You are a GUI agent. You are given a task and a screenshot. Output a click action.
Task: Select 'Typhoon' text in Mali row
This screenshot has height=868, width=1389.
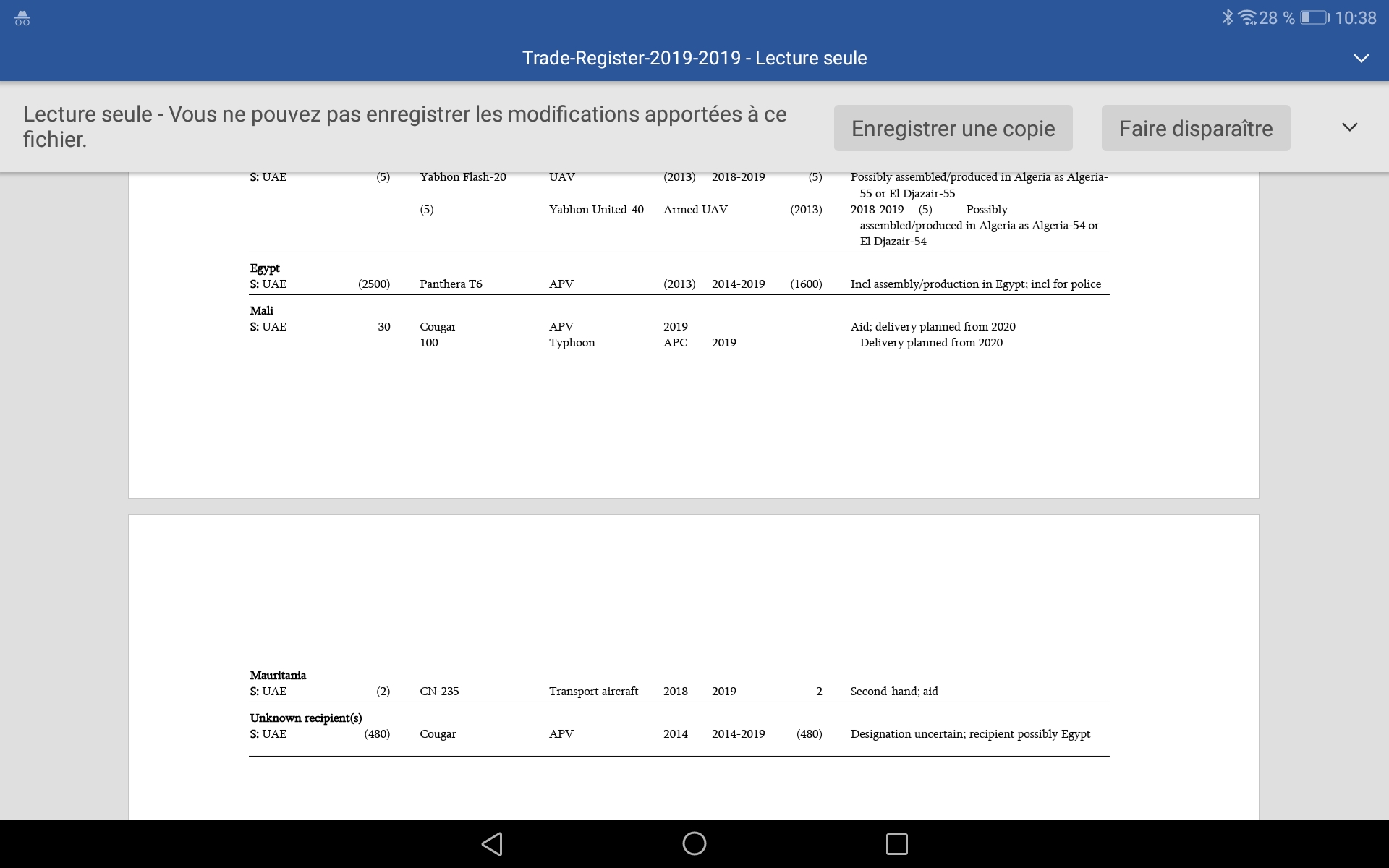[572, 342]
